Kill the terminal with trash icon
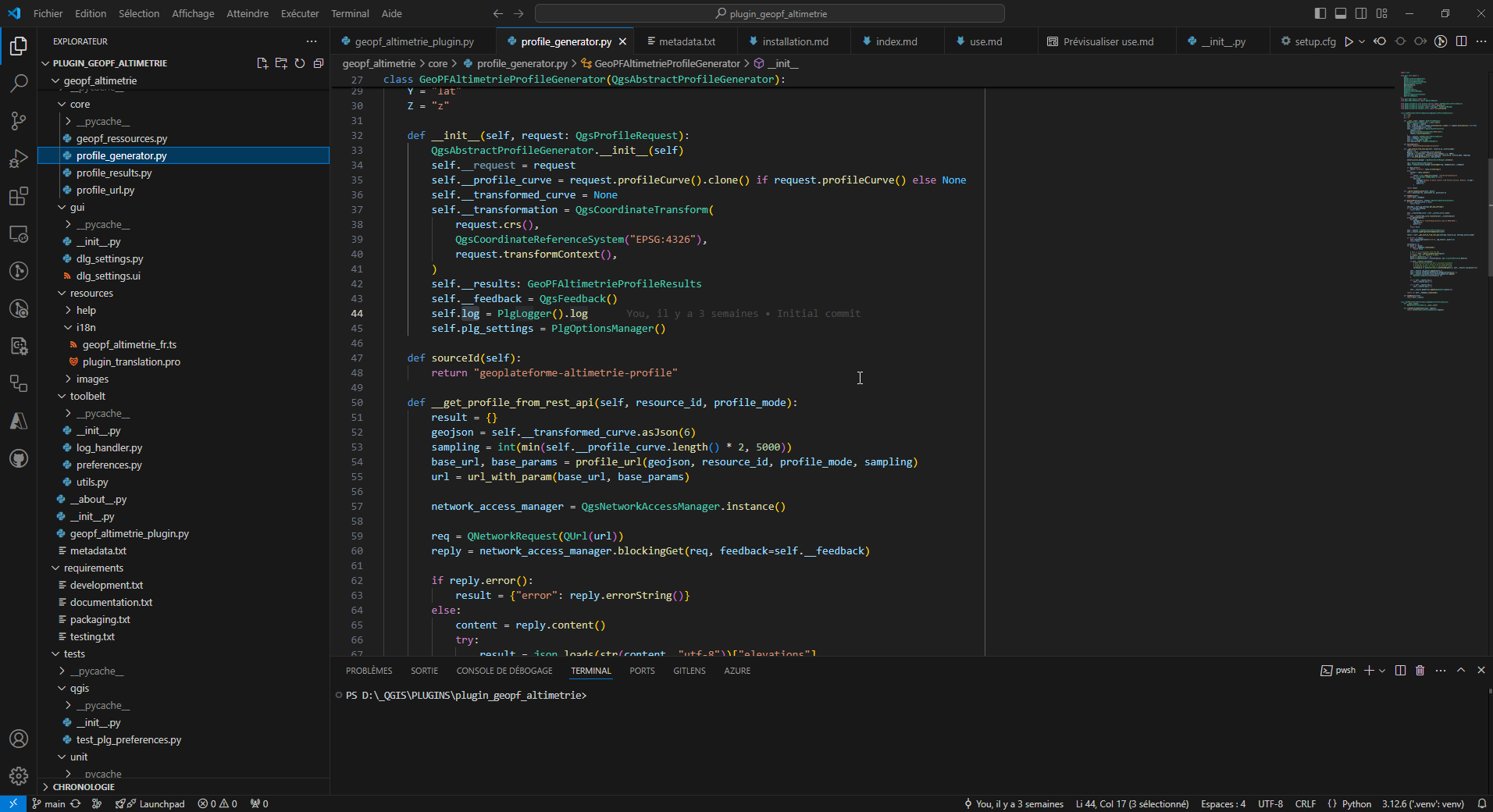 (x=1420, y=671)
